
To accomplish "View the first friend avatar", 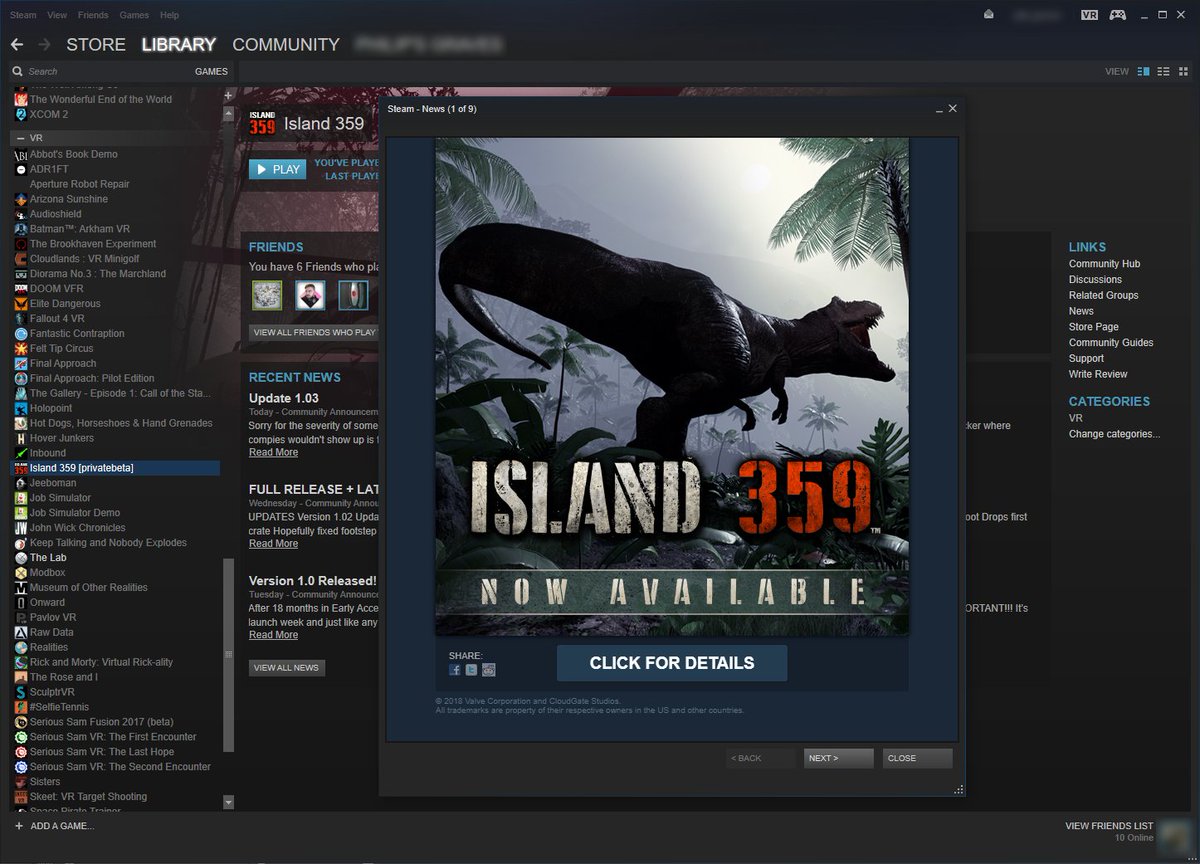I will tap(266, 295).
